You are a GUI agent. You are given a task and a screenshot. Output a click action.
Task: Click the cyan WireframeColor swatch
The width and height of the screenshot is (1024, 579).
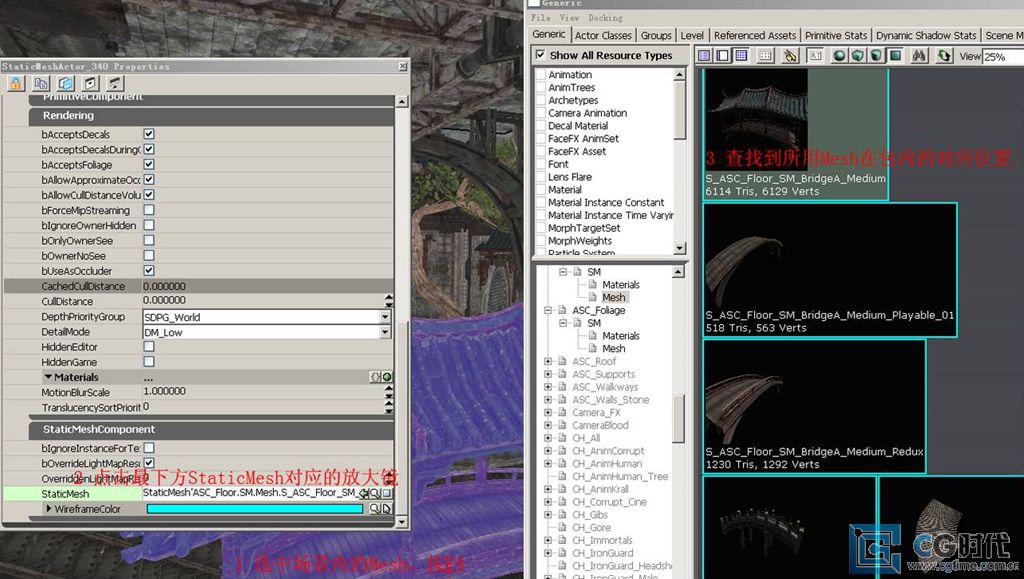[255, 509]
